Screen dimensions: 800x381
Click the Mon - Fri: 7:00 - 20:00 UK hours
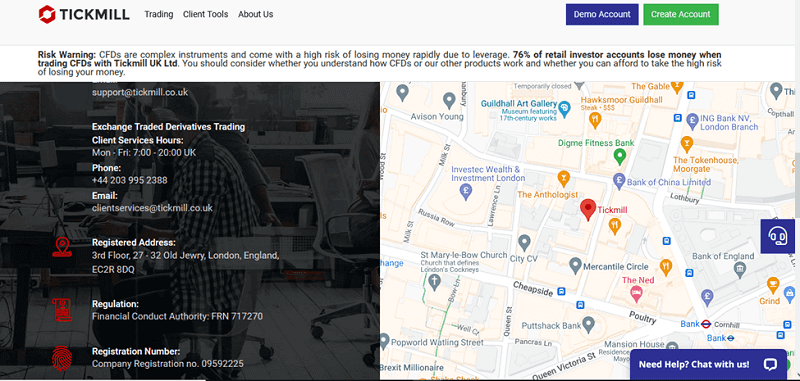click(x=144, y=153)
